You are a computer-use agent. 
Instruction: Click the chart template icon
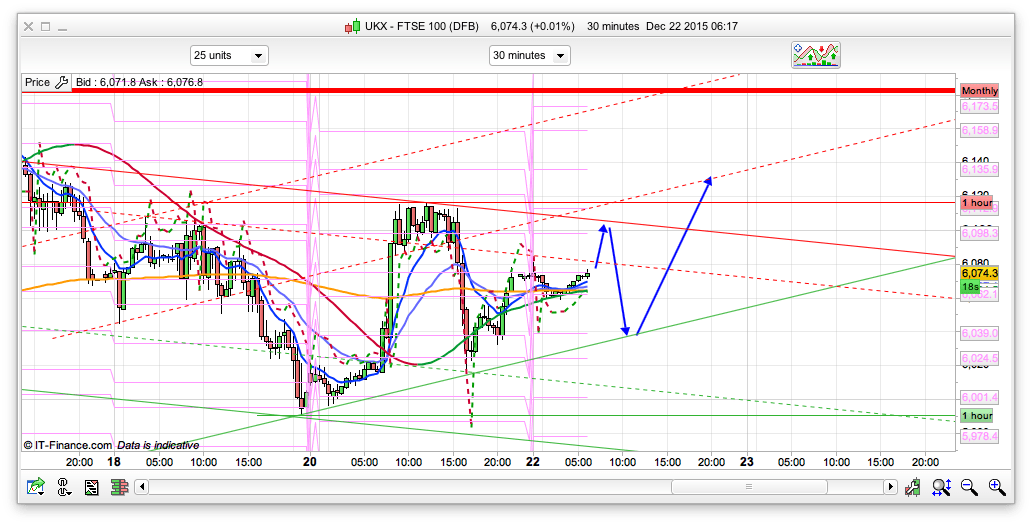91,487
